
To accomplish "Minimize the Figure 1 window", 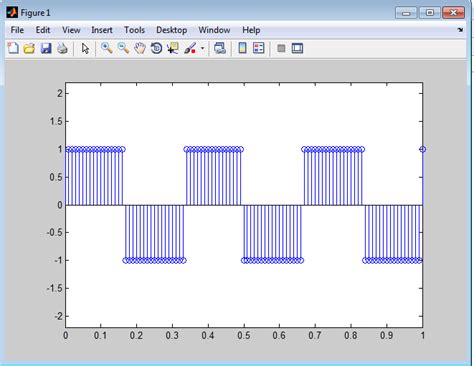I will point(406,13).
